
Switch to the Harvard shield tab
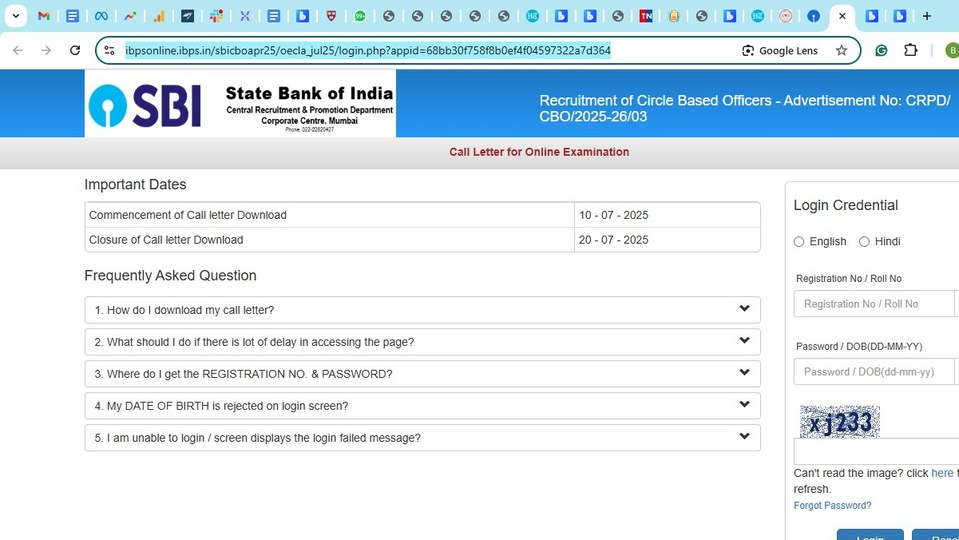click(331, 17)
